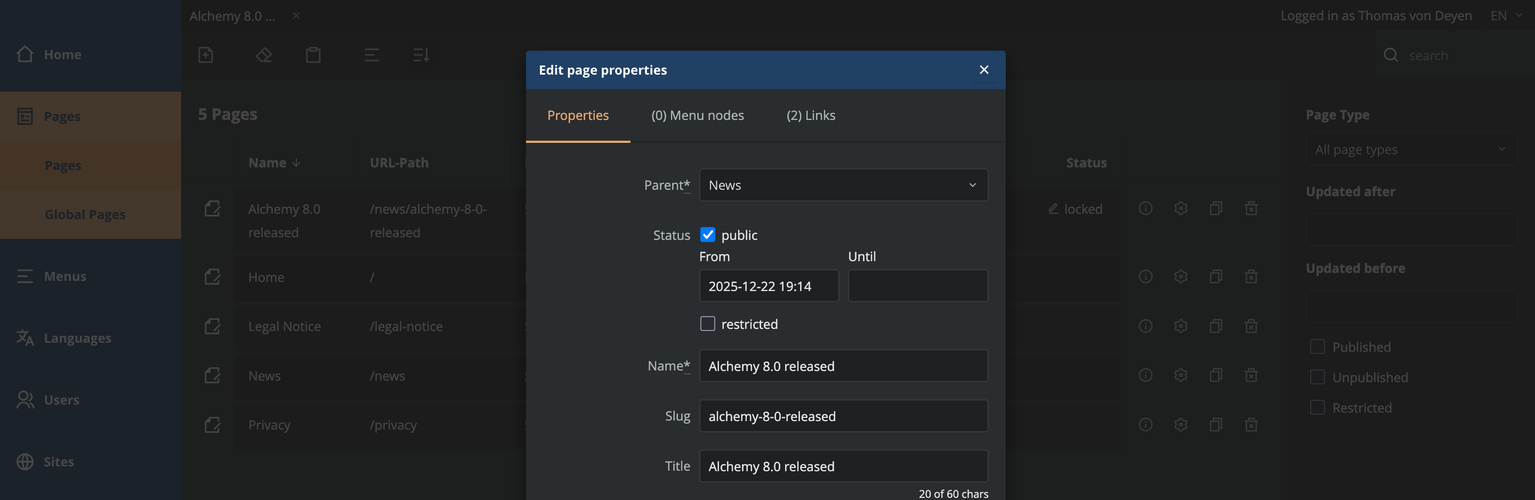The height and width of the screenshot is (500, 1535).
Task: Uncheck the public status checkbox
Action: point(708,235)
